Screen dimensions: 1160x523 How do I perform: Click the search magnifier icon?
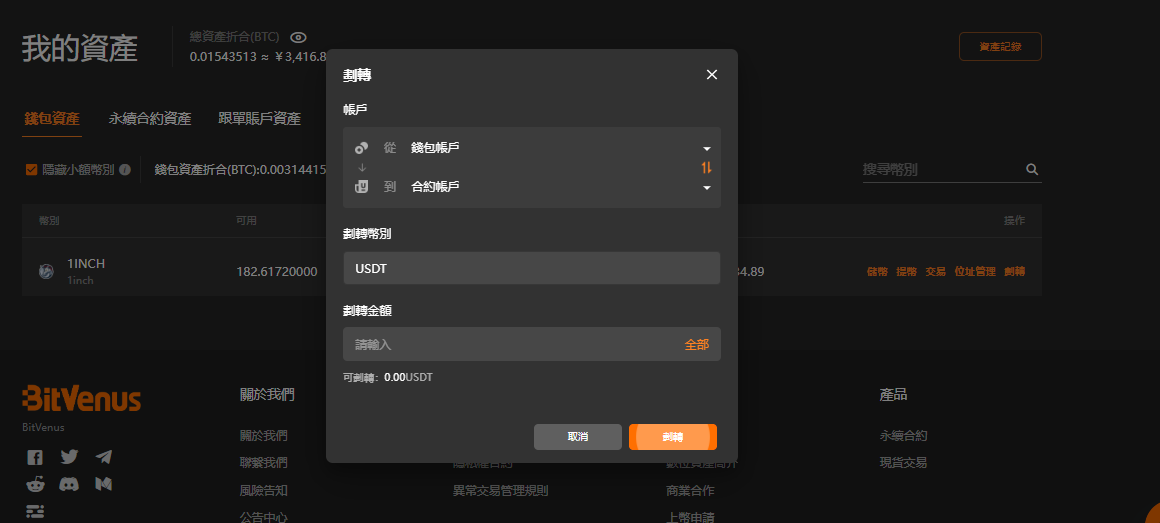coord(1032,169)
